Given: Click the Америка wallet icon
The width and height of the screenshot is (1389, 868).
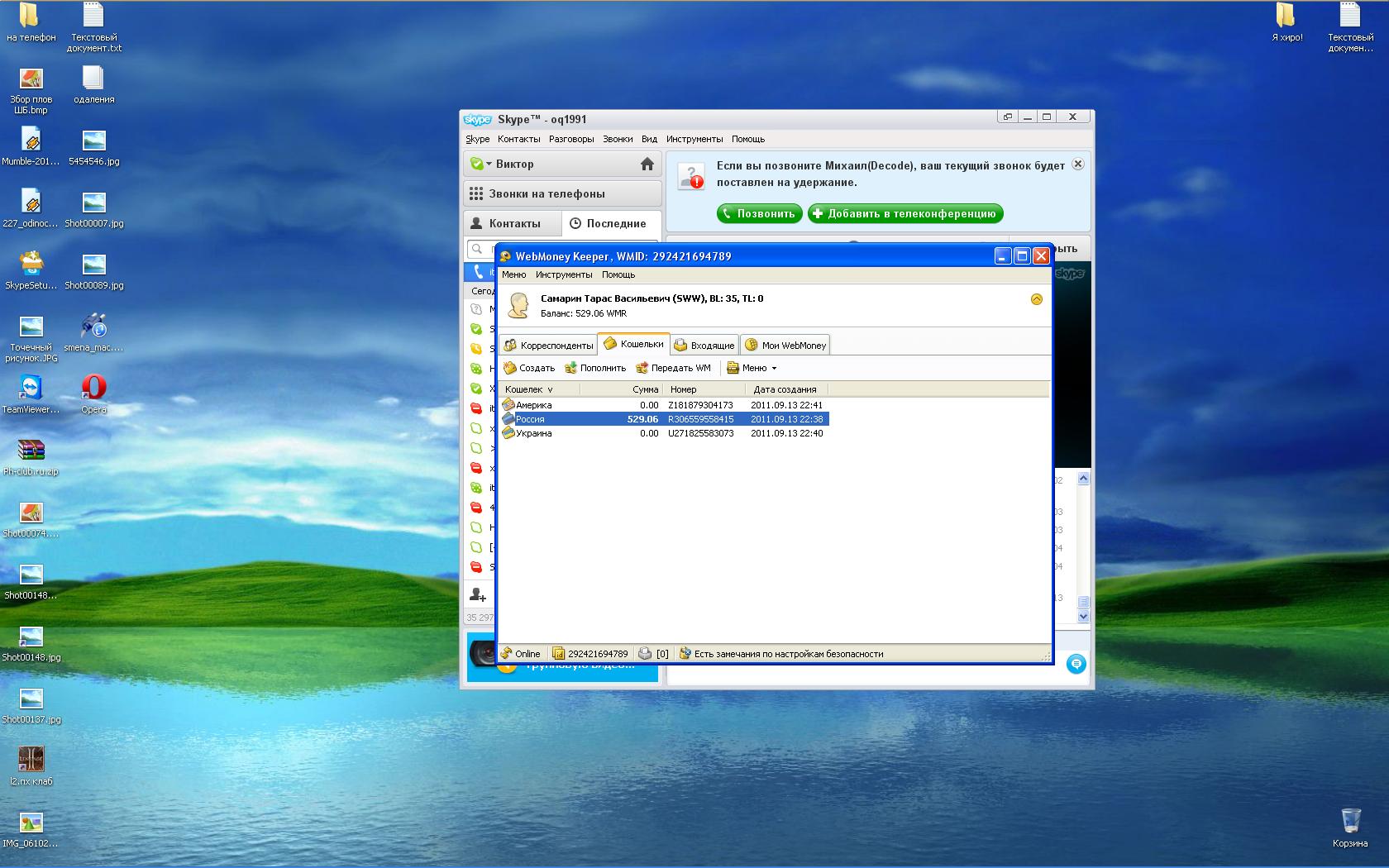Looking at the screenshot, I should coord(508,405).
